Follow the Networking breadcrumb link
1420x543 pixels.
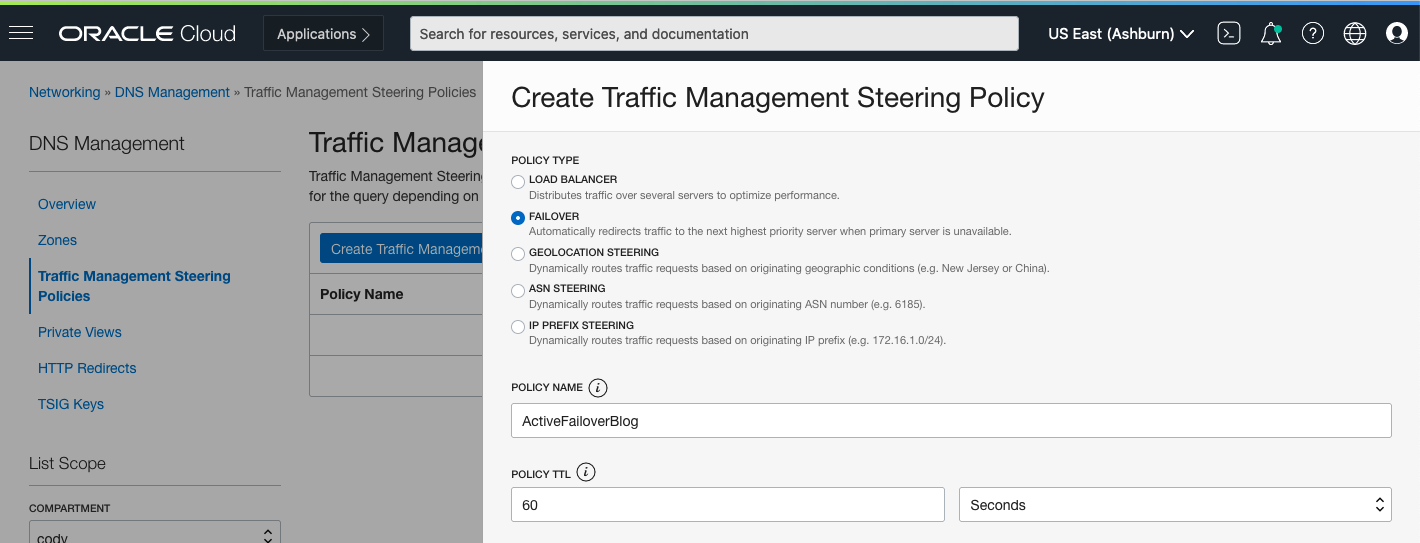[x=64, y=92]
